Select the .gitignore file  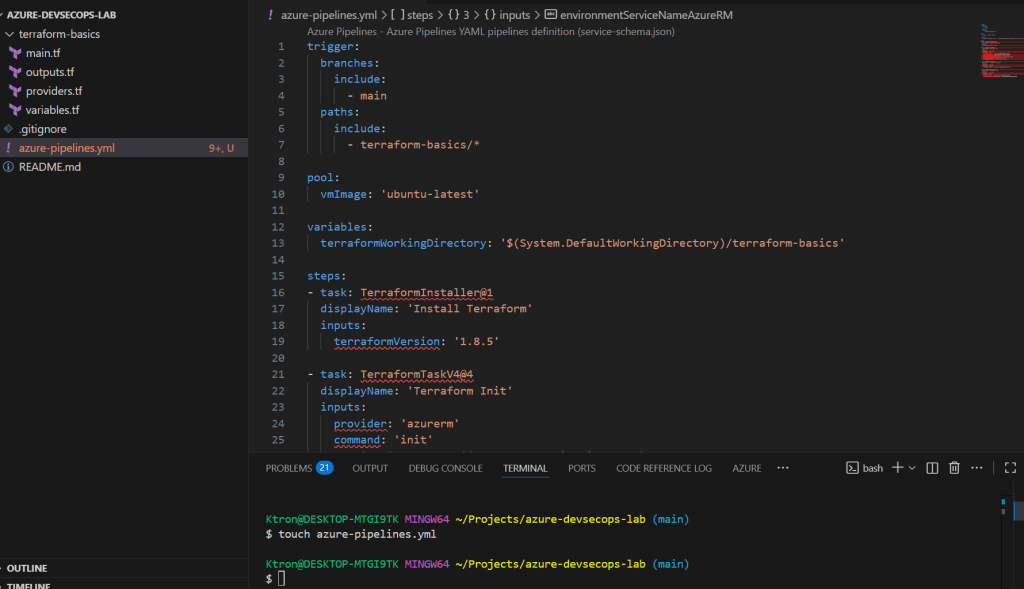pyautogui.click(x=42, y=129)
